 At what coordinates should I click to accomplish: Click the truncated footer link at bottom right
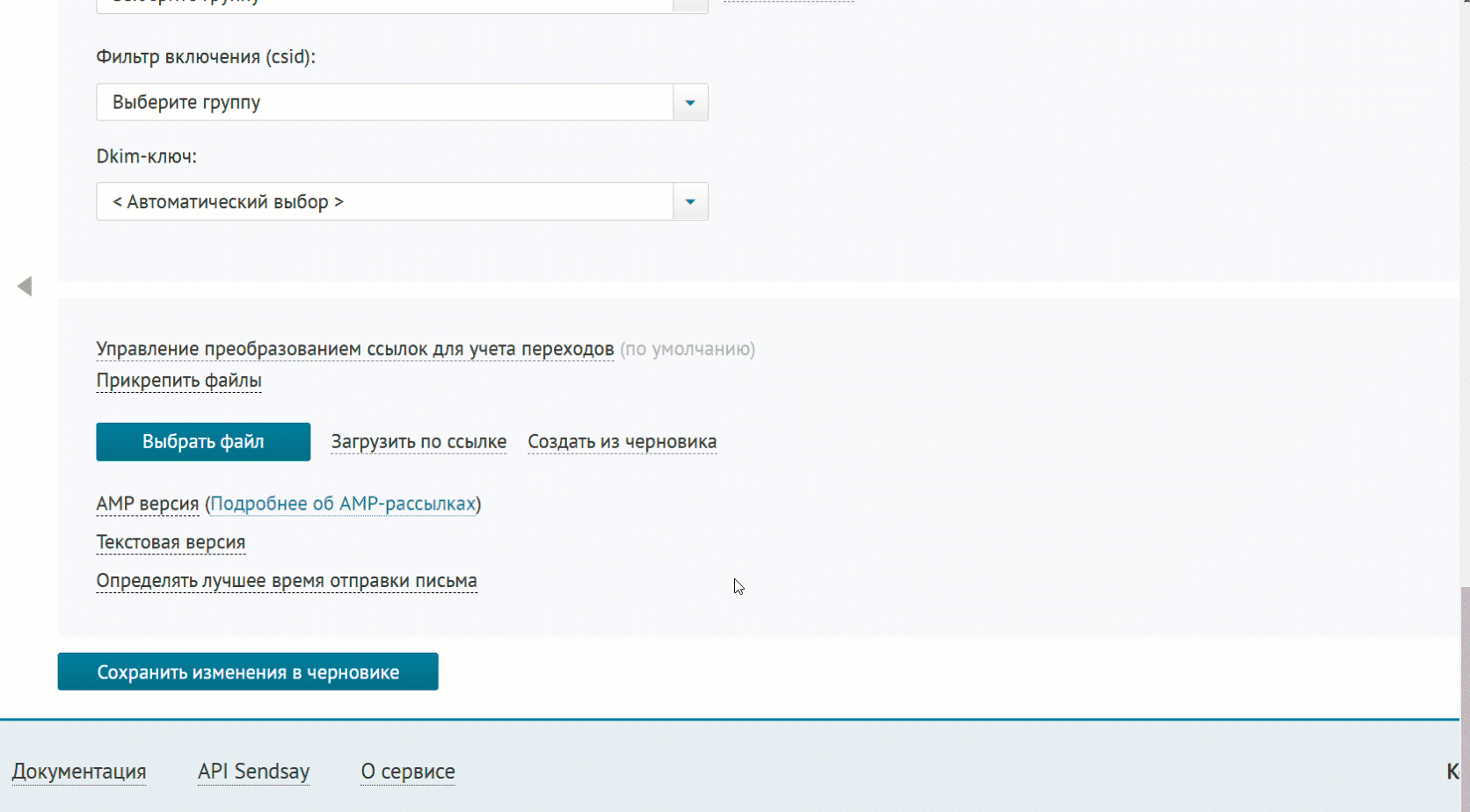coord(1452,772)
